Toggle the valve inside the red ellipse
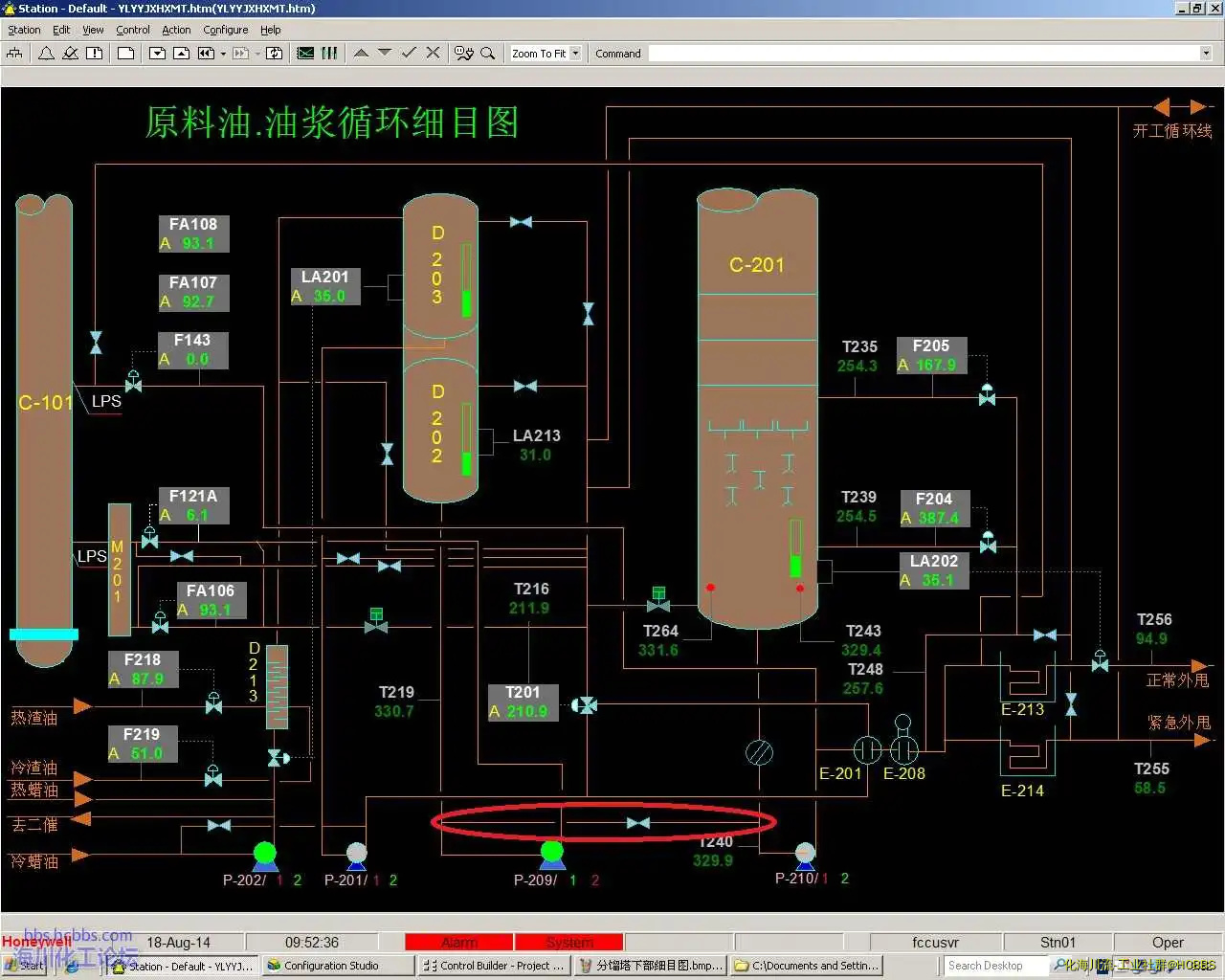Image resolution: width=1225 pixels, height=980 pixels. point(637,823)
